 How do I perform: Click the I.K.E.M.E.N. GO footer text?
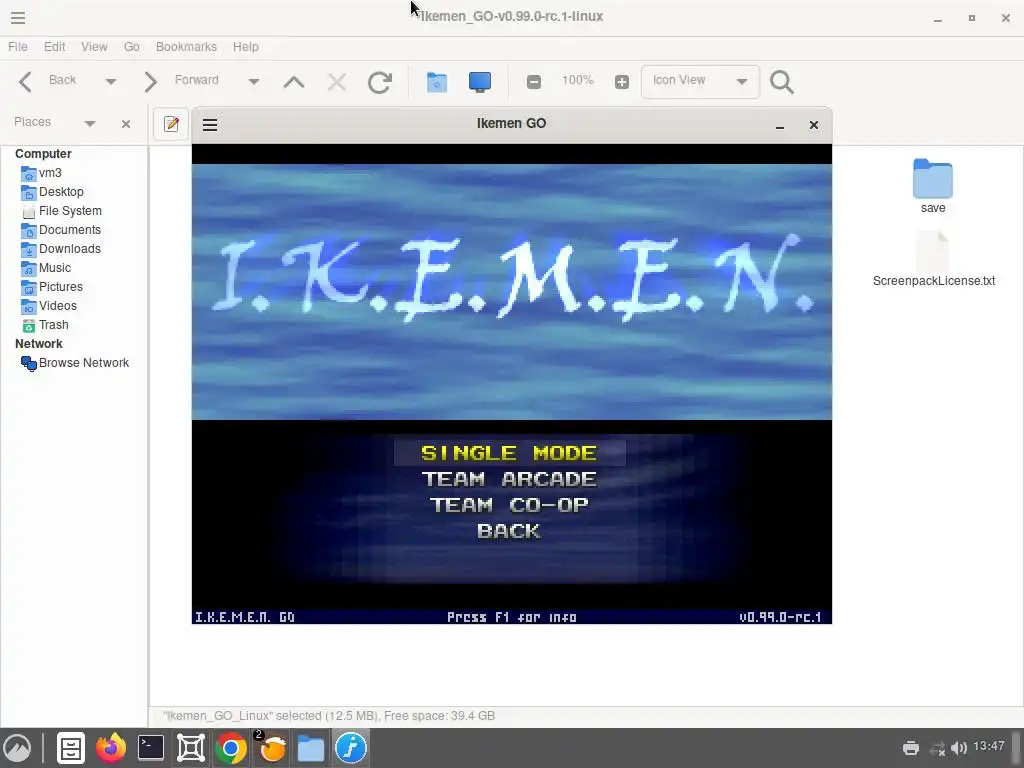pyautogui.click(x=245, y=617)
